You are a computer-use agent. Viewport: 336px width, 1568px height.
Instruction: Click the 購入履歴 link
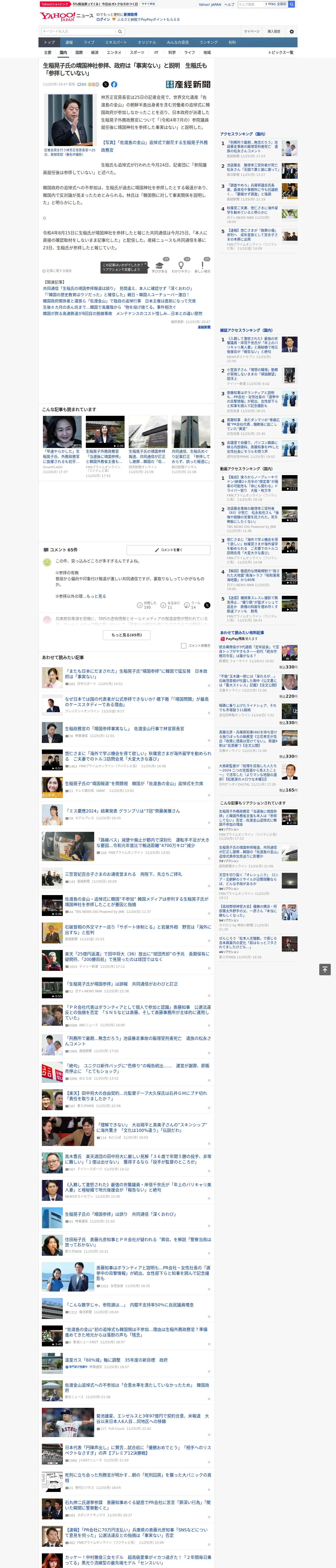[274, 31]
